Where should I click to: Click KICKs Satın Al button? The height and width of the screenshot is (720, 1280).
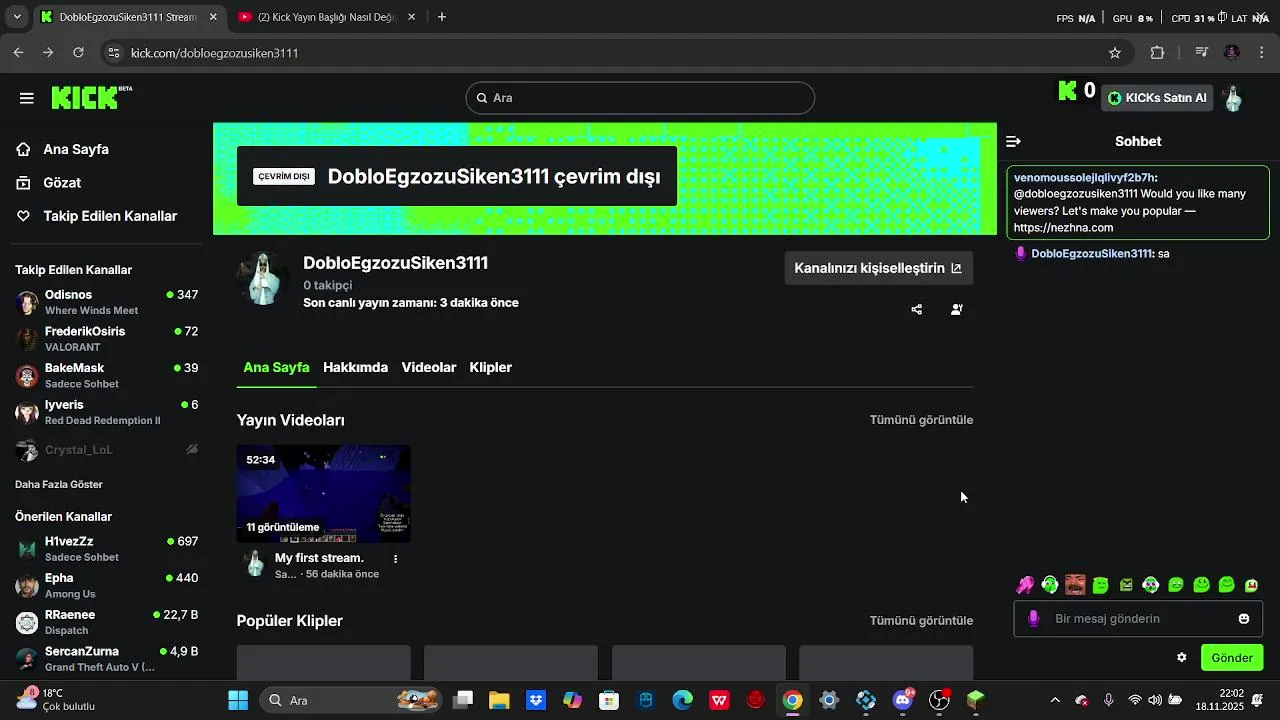pos(1157,98)
